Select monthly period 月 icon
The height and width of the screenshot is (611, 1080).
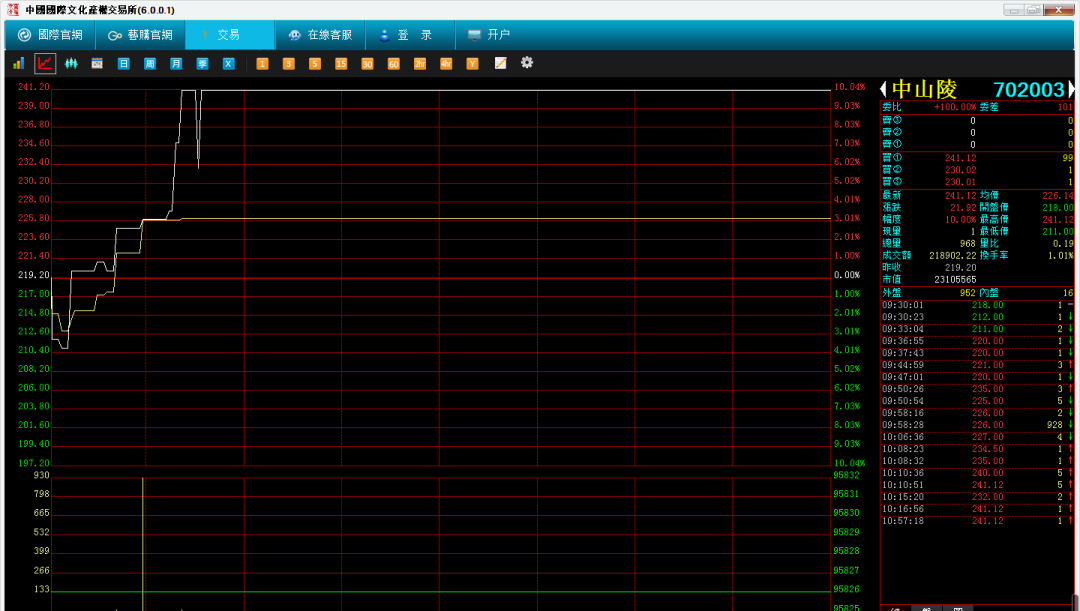(x=176, y=63)
